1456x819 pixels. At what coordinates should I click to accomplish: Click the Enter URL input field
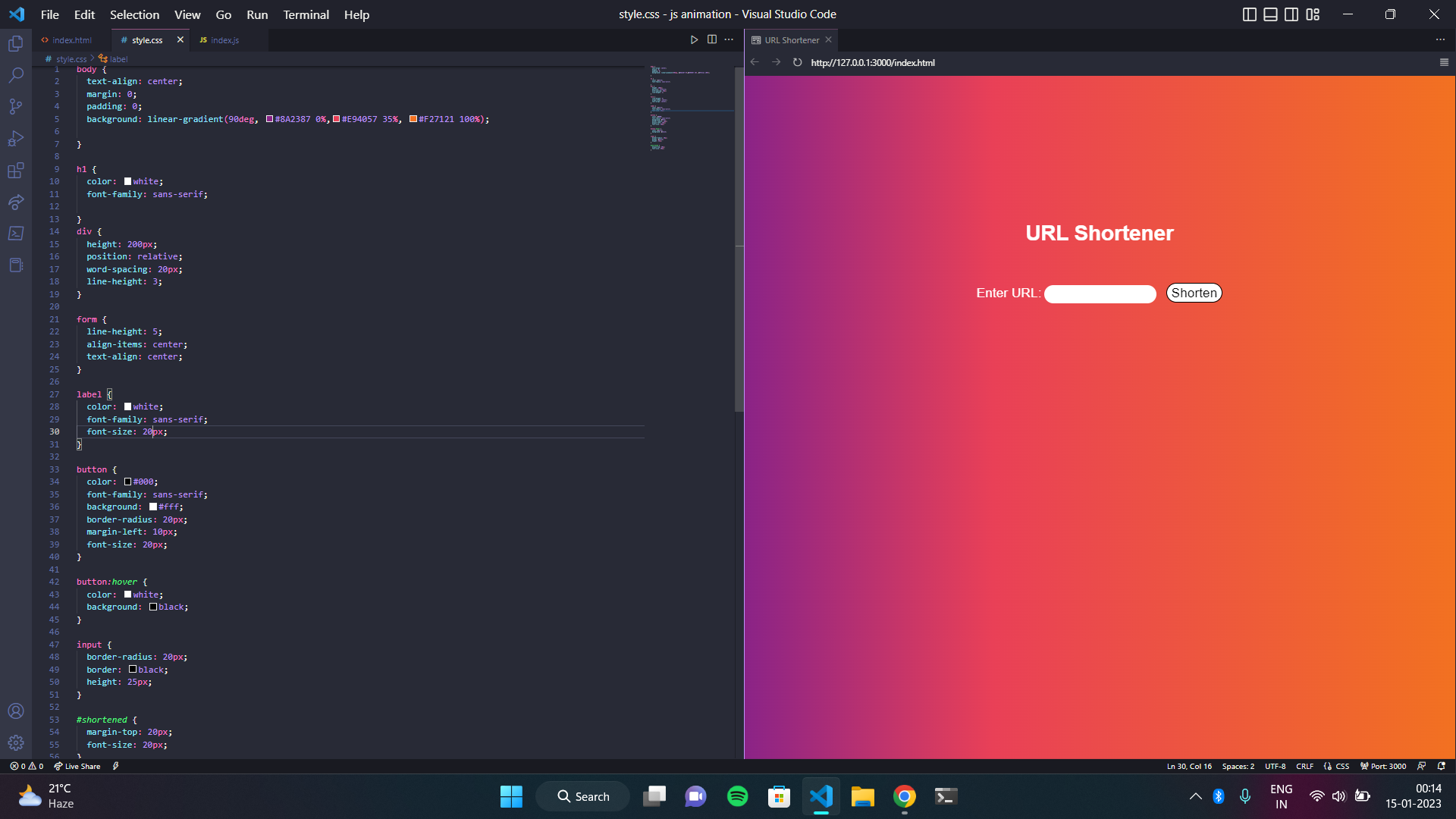(x=1100, y=294)
